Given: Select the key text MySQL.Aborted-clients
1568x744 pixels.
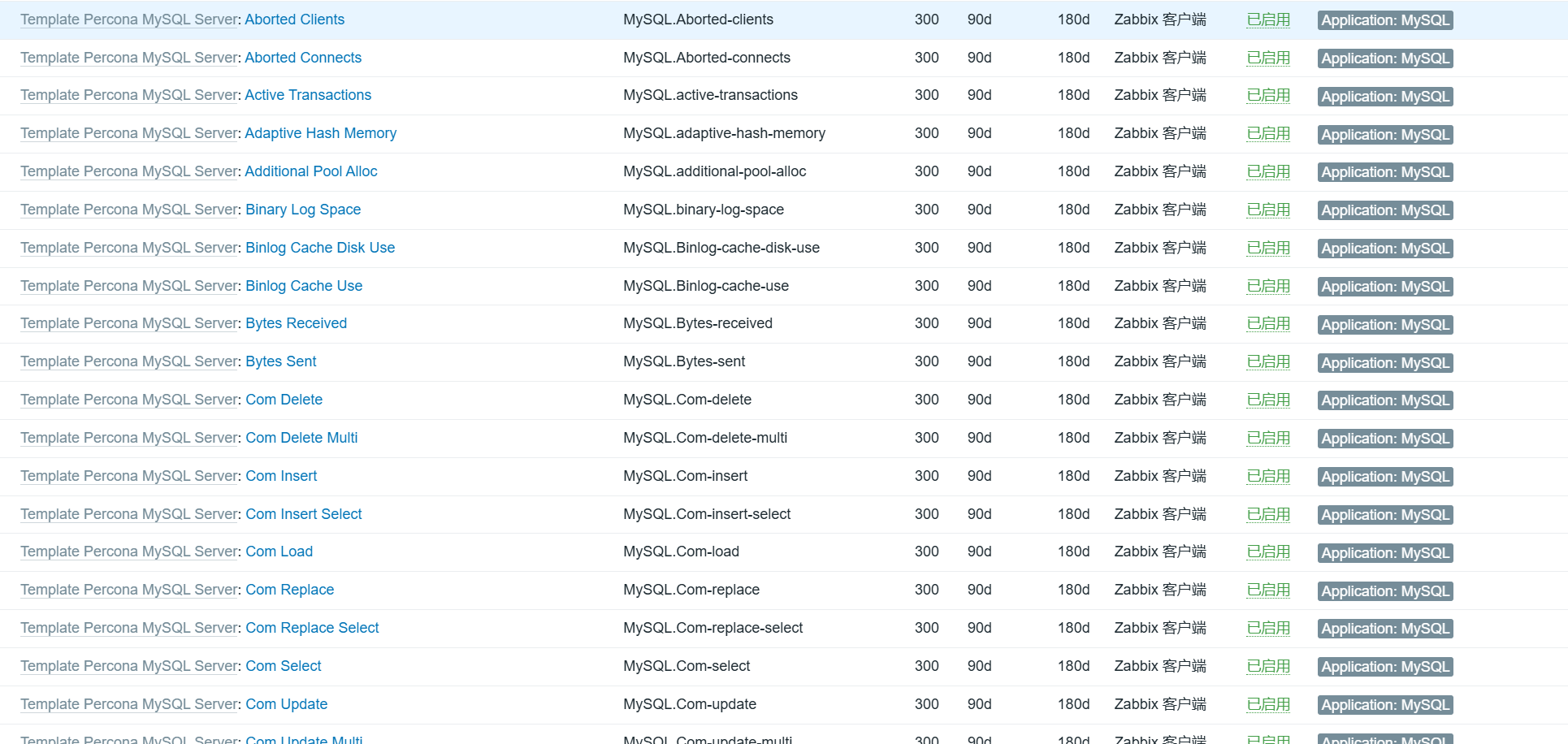Looking at the screenshot, I should (x=698, y=19).
